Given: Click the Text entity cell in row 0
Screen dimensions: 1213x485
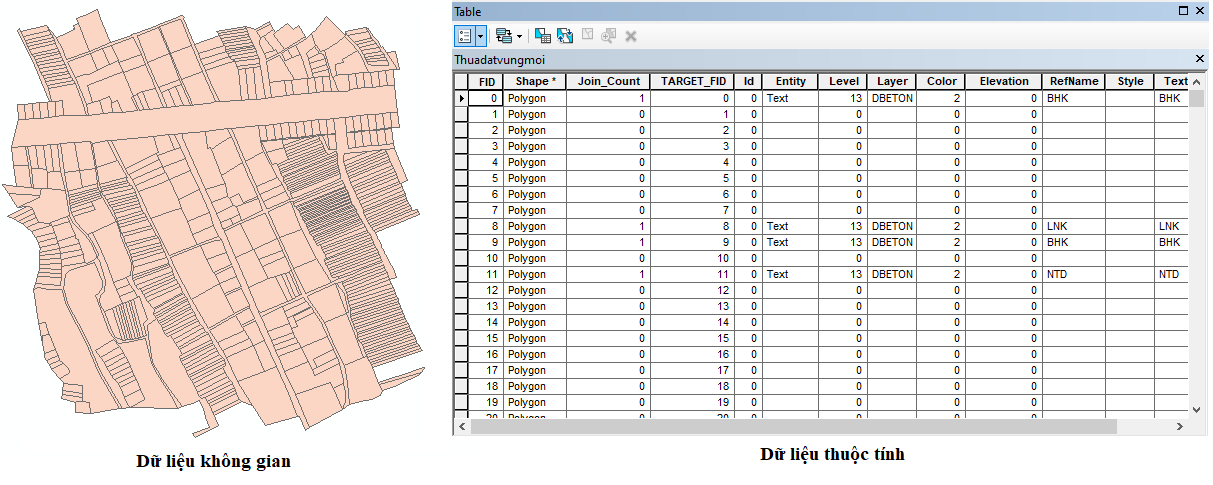Looking at the screenshot, I should [x=790, y=98].
